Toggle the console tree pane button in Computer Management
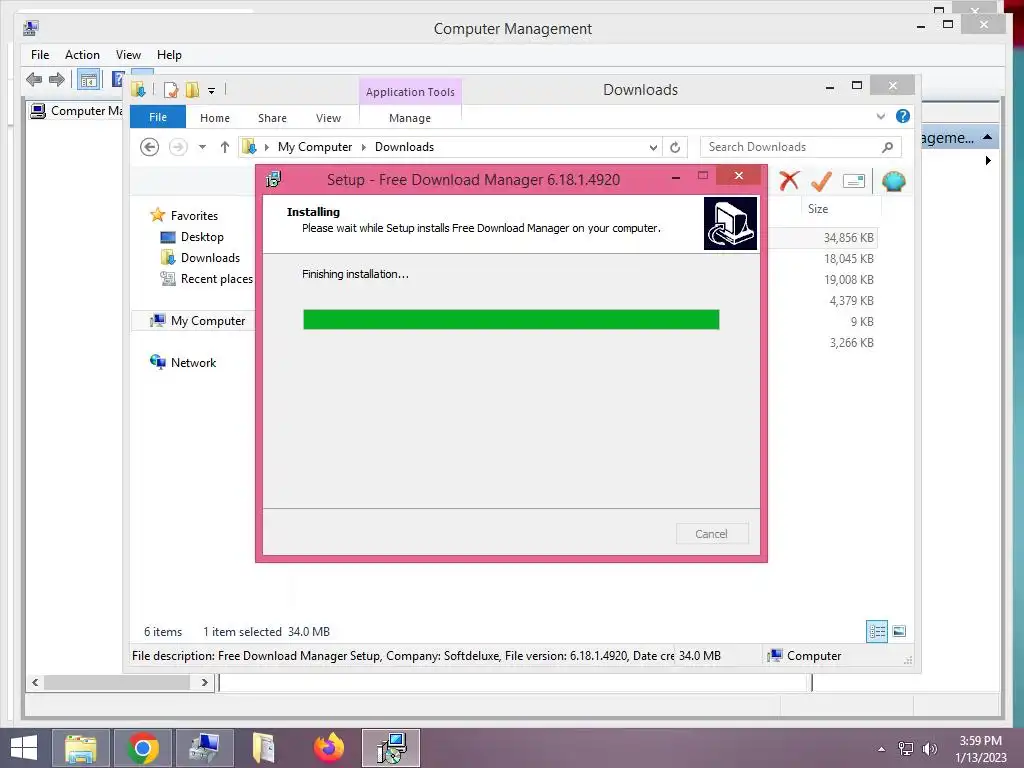The width and height of the screenshot is (1024, 768). point(88,80)
